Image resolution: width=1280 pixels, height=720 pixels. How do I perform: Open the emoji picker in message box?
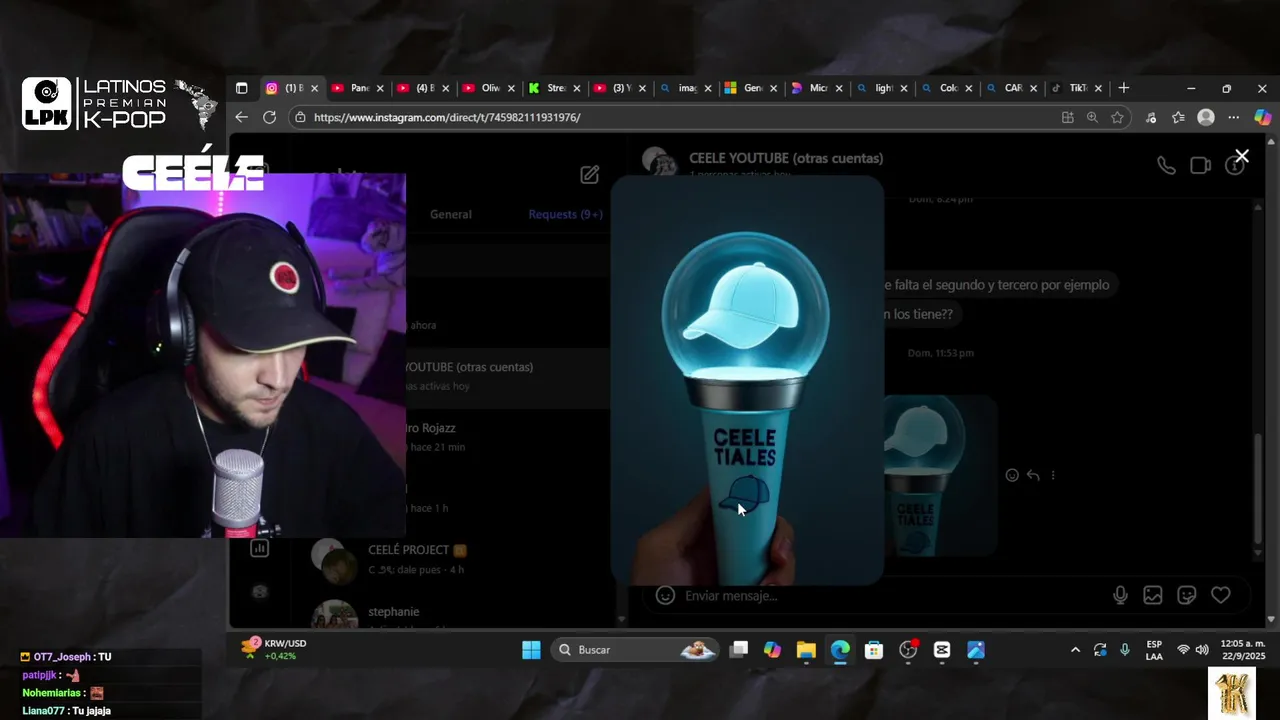665,595
